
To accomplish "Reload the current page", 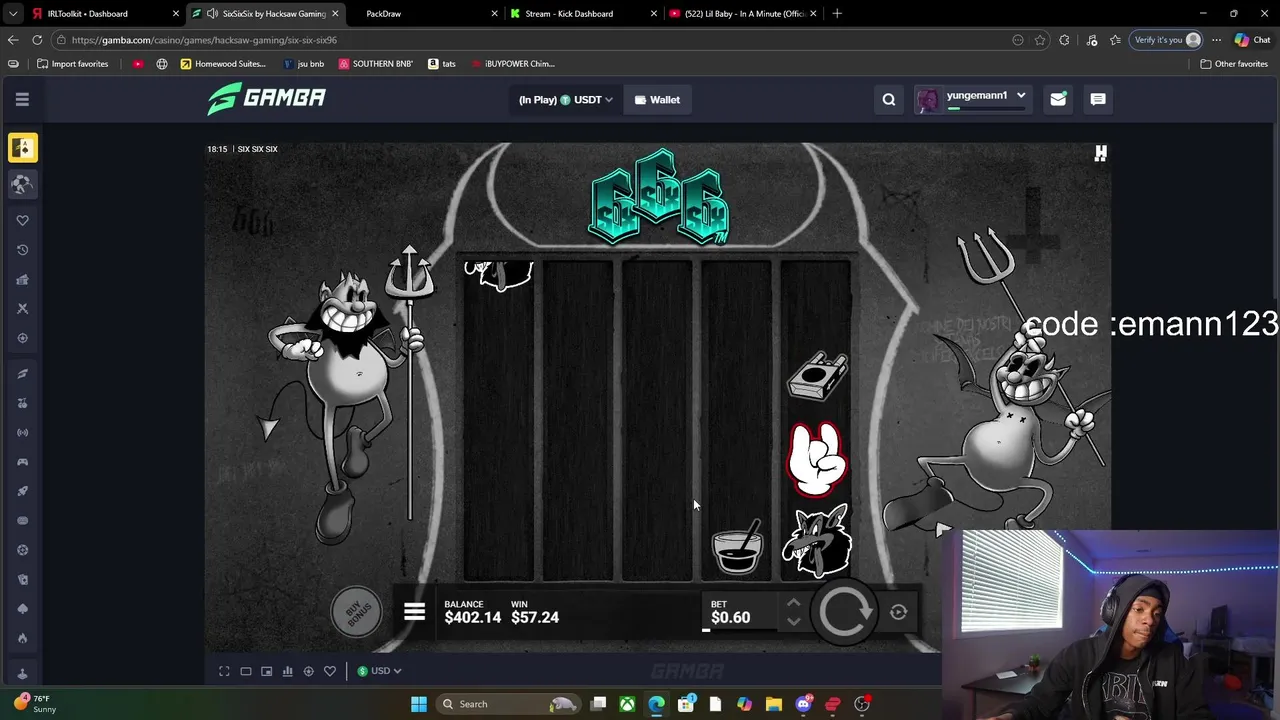I will click(x=37, y=40).
